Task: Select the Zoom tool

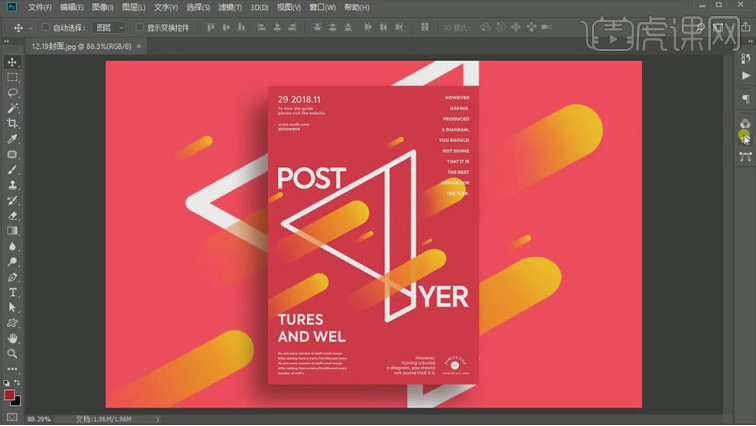Action: point(12,354)
